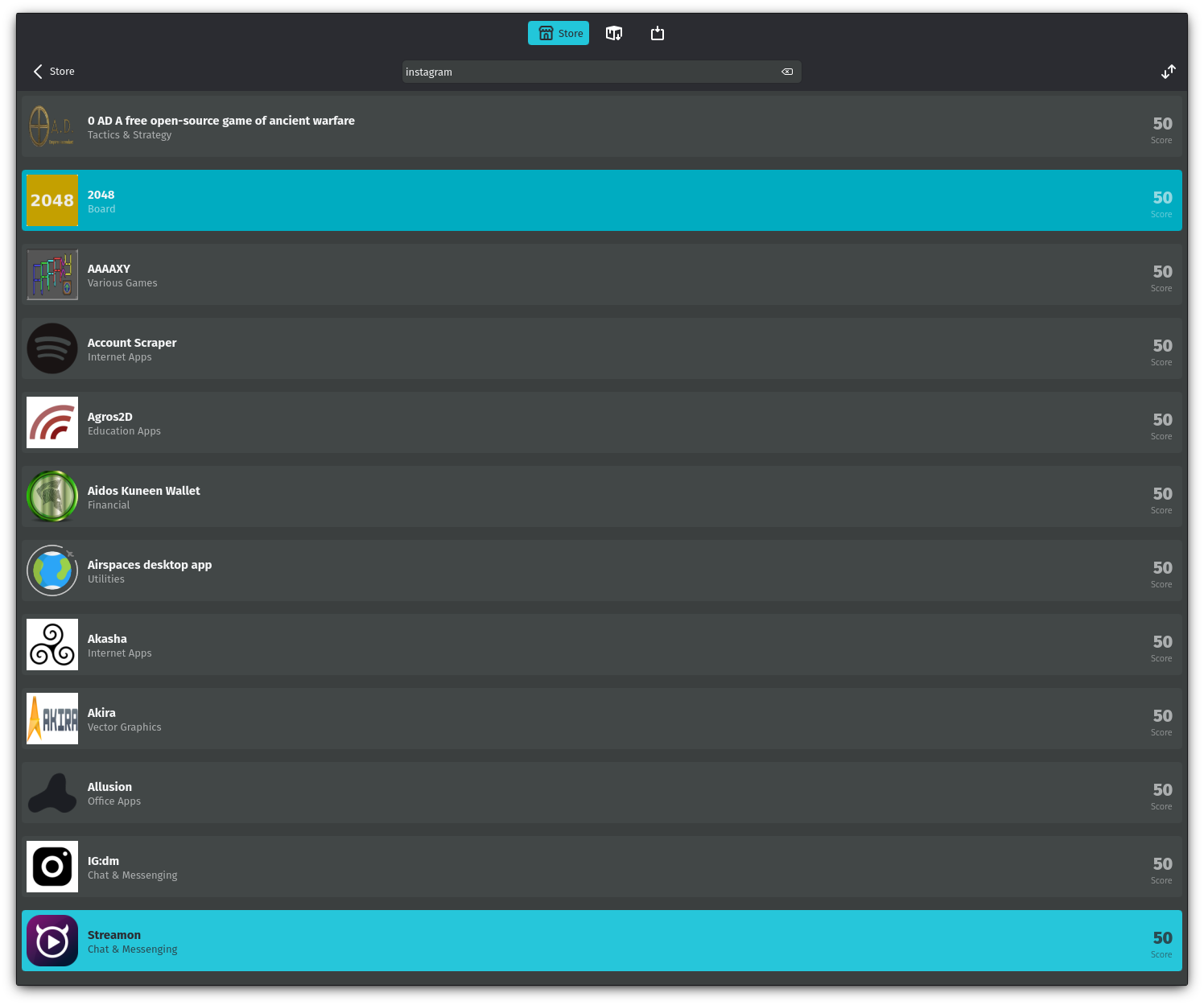1204x1005 pixels.
Task: Click the IG:dm camera icon
Action: [x=52, y=866]
